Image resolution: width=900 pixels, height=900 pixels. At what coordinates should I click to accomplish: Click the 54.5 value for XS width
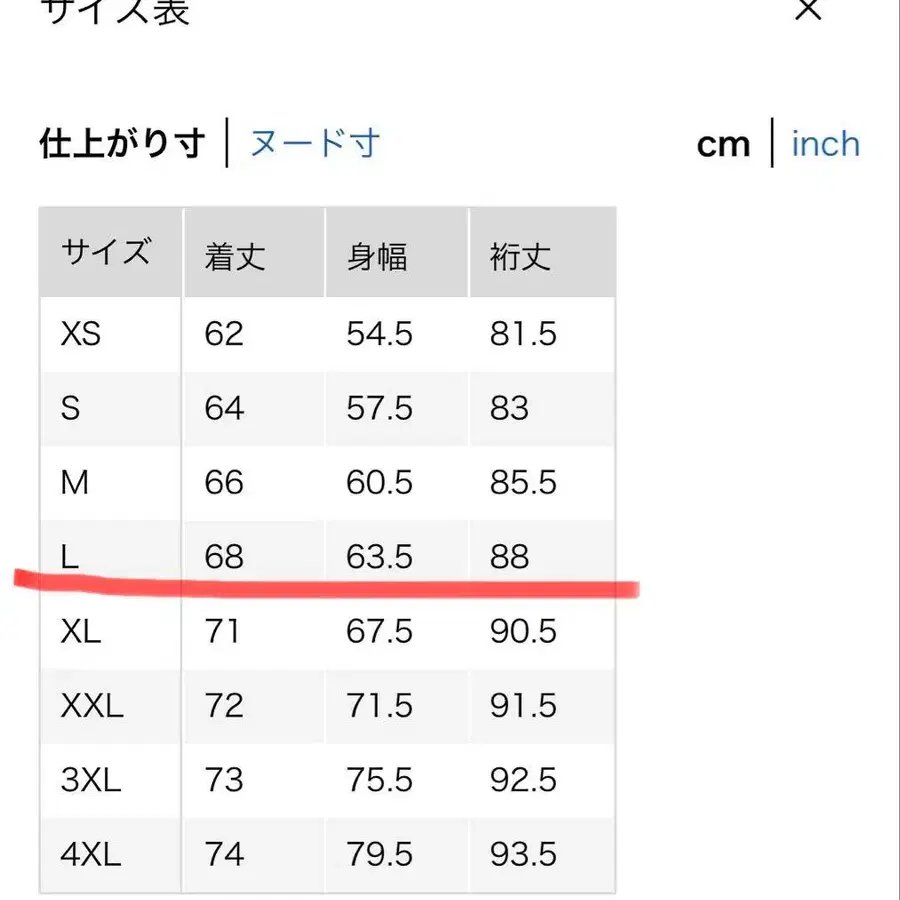(x=380, y=334)
